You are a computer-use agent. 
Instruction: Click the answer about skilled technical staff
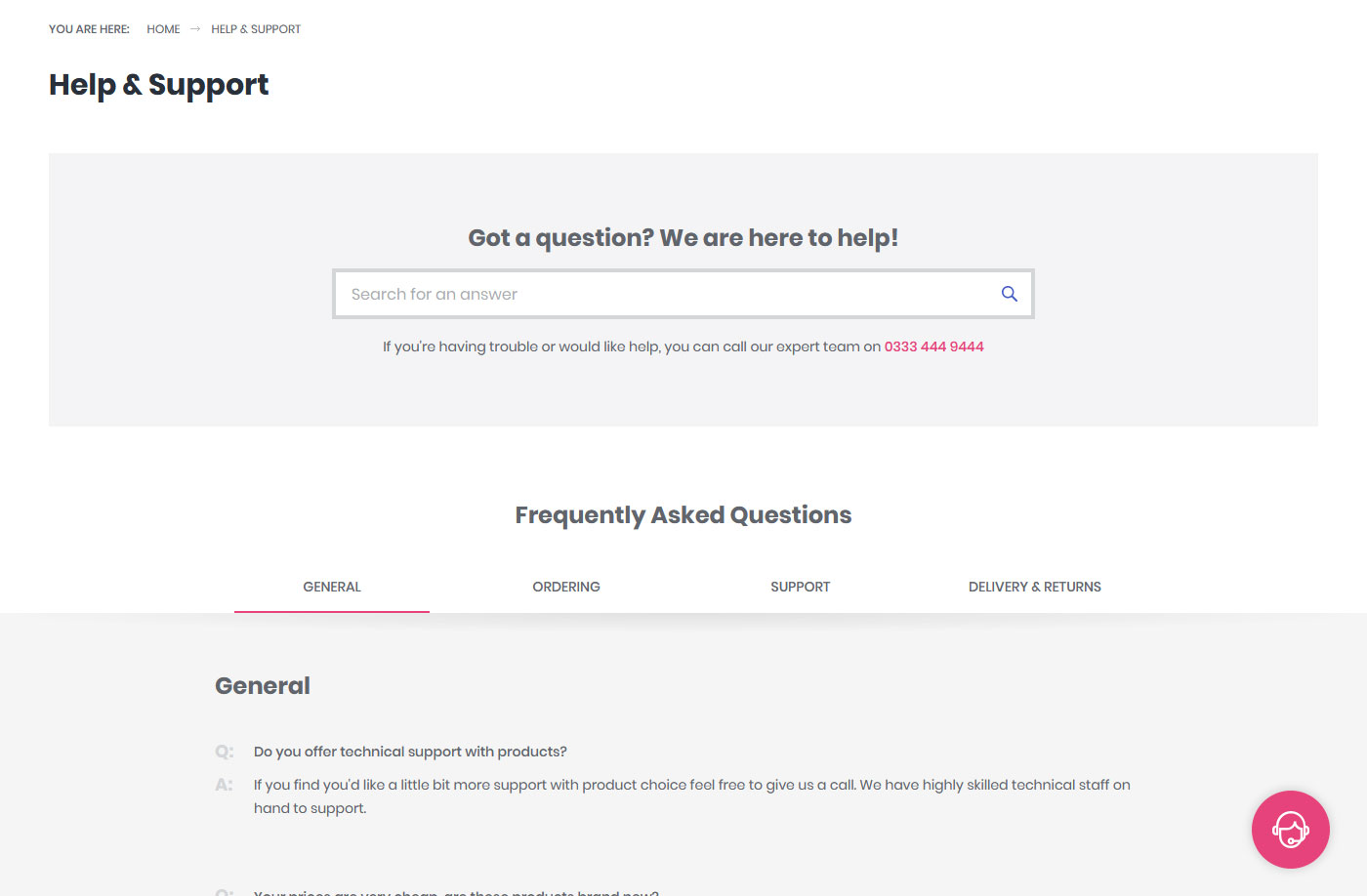691,796
